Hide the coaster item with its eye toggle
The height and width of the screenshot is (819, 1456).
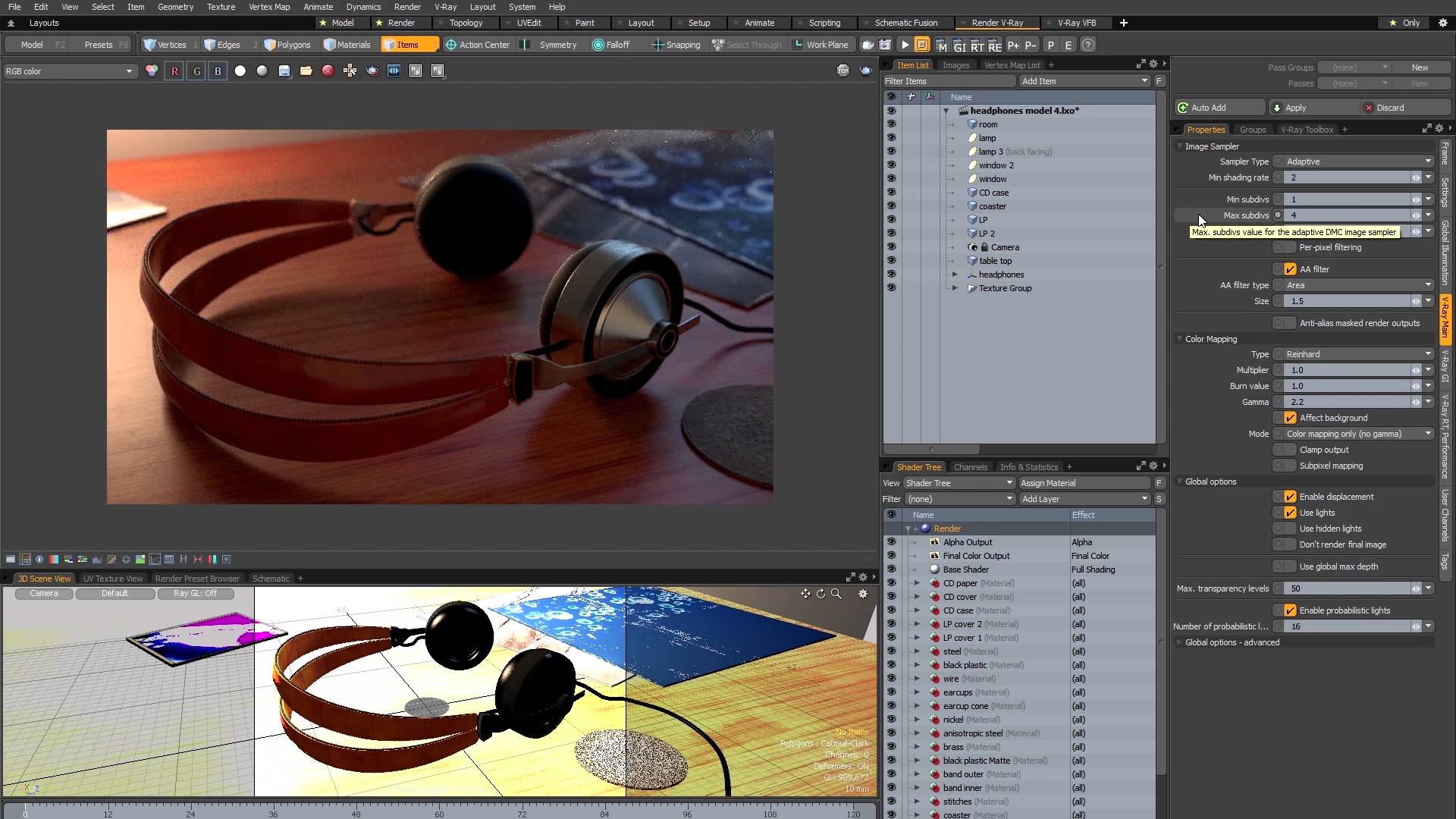[x=892, y=206]
